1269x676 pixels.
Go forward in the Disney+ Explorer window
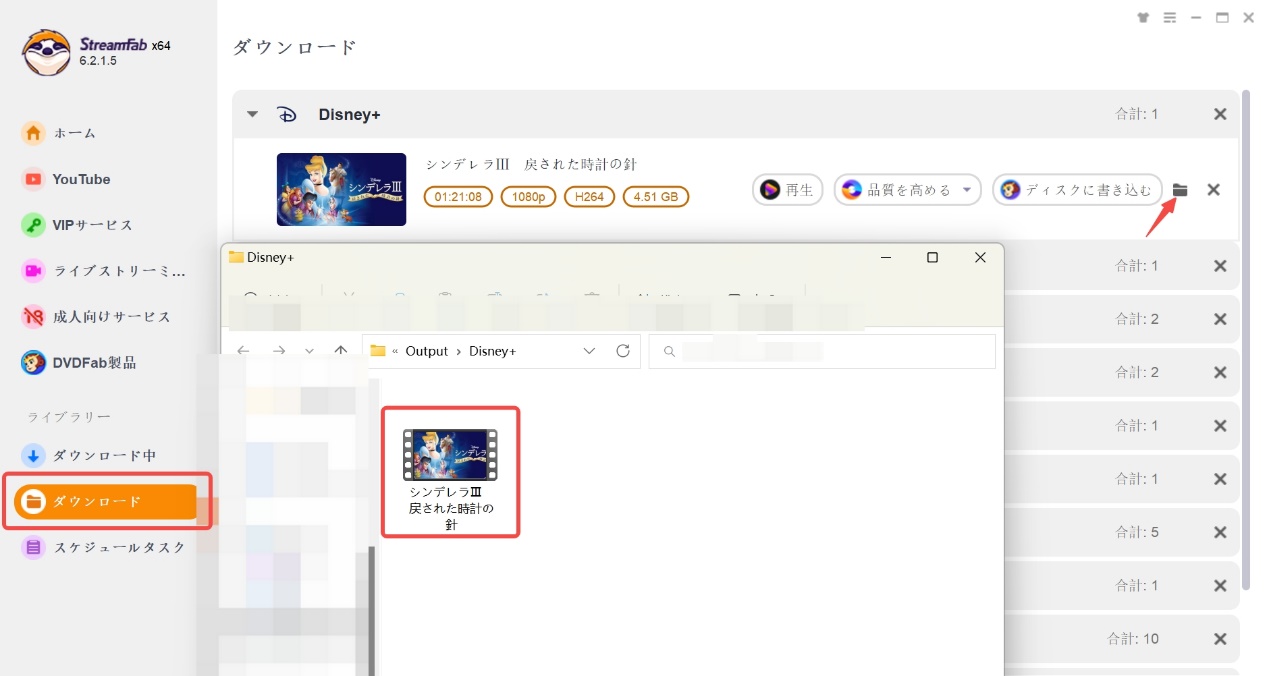pos(279,351)
